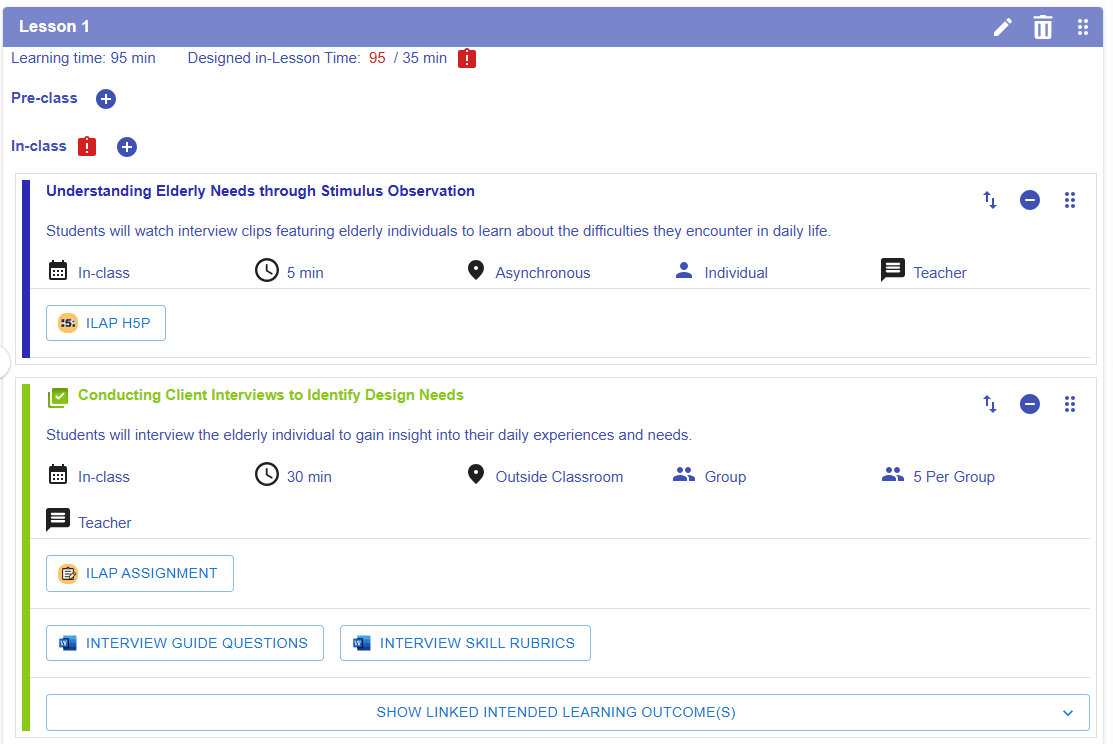Add an In-class activity with plus icon
The image size is (1113, 744).
point(127,147)
